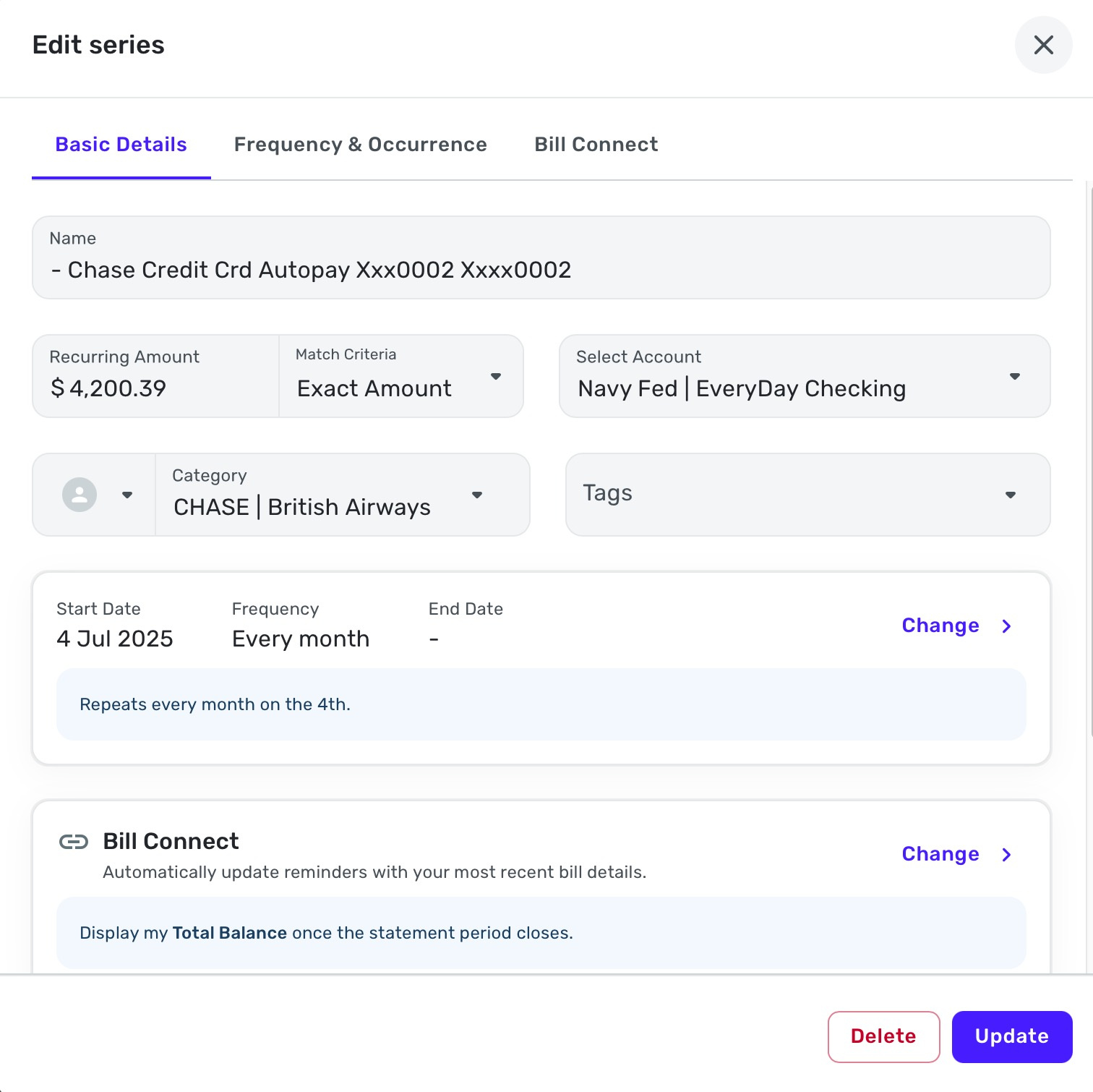
Task: Click the Update button
Action: (1011, 1036)
